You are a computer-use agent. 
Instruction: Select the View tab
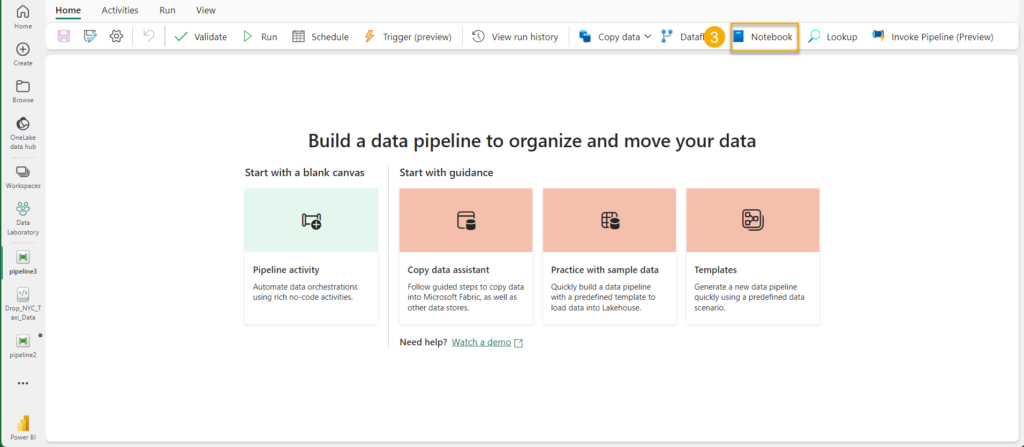(x=206, y=10)
